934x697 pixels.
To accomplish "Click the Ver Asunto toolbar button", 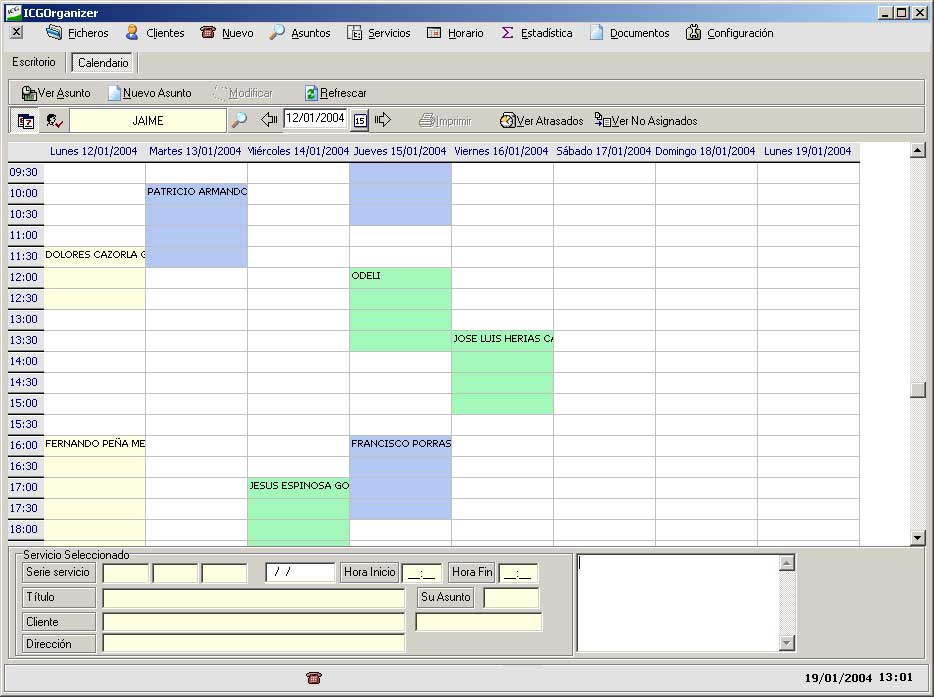I will pyautogui.click(x=56, y=93).
